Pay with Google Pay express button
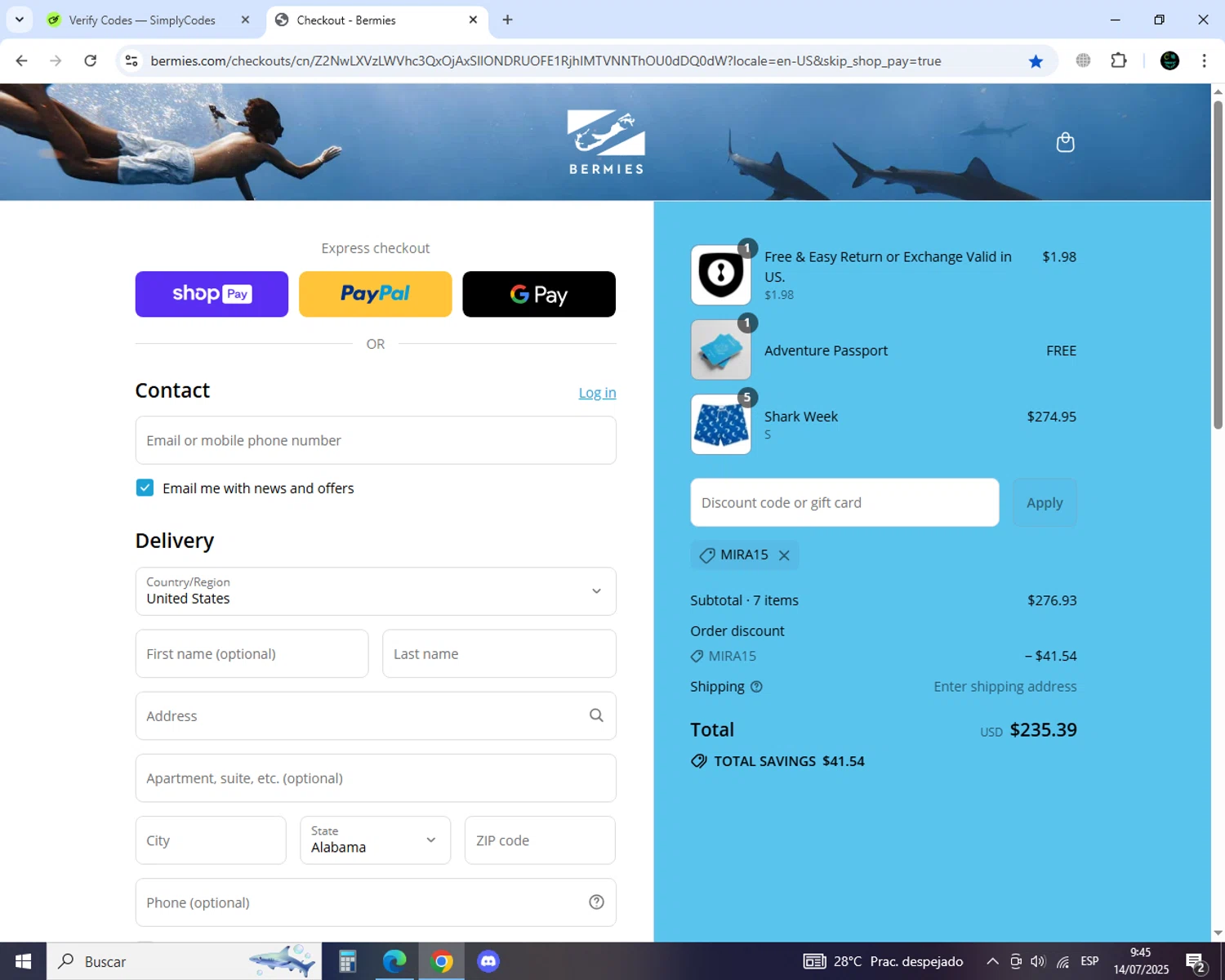This screenshot has width=1225, height=980. (539, 294)
